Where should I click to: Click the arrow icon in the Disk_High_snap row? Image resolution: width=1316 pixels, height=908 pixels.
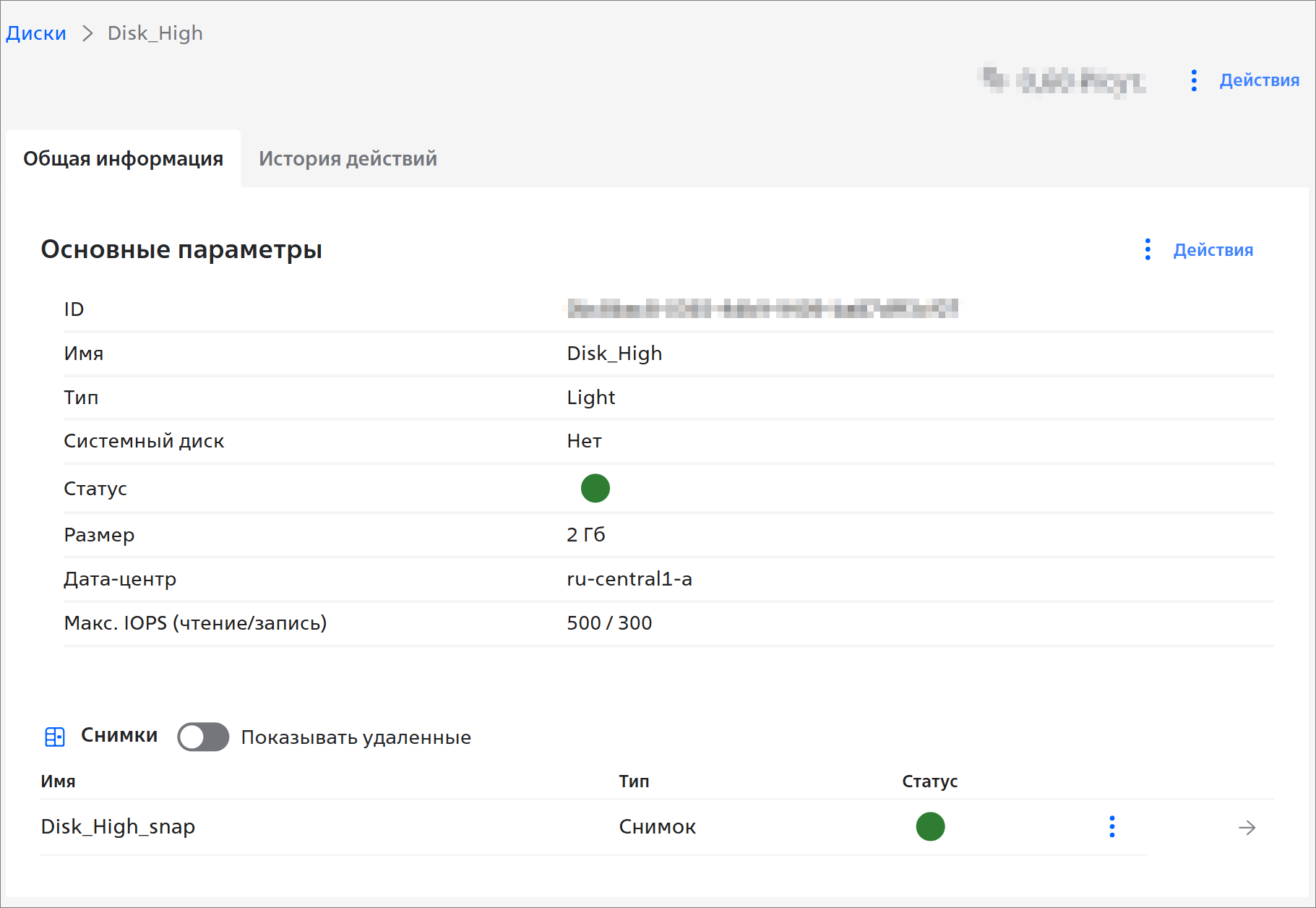click(1247, 827)
